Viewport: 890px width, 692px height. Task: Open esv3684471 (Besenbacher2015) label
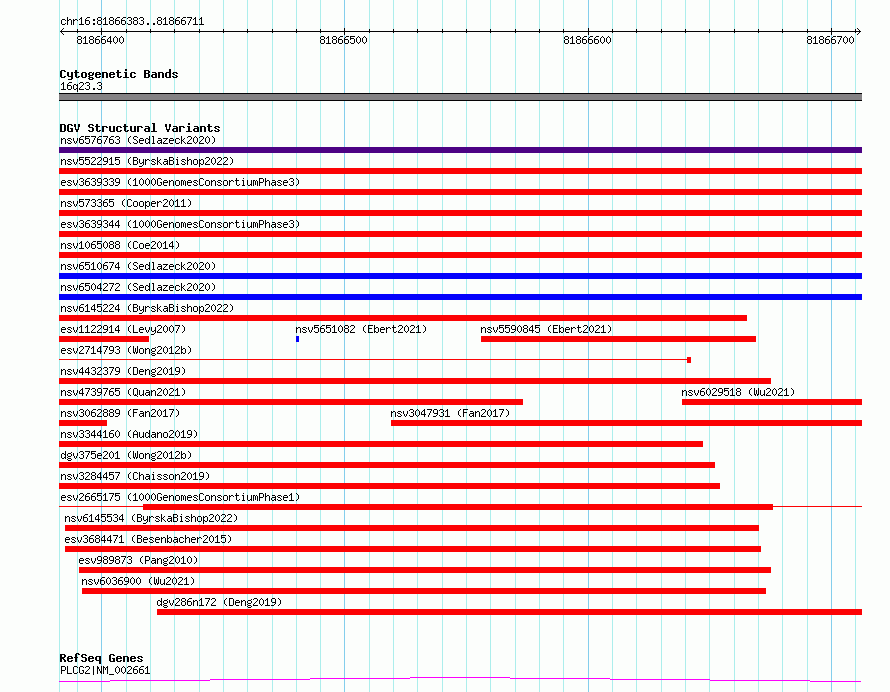coord(148,539)
